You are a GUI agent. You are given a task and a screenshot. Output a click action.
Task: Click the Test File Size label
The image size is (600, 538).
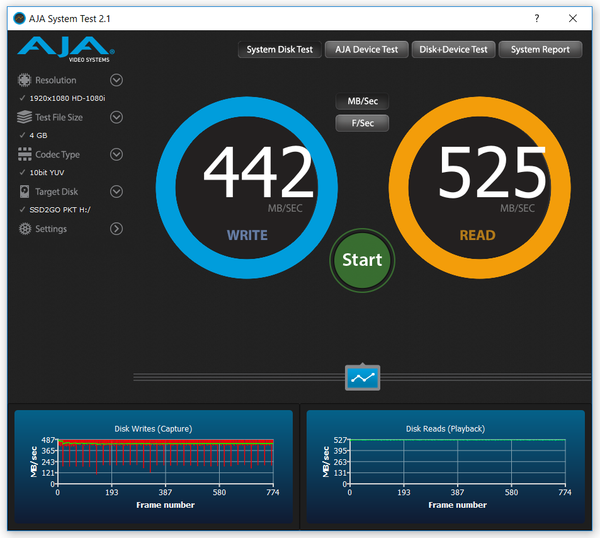[59, 117]
